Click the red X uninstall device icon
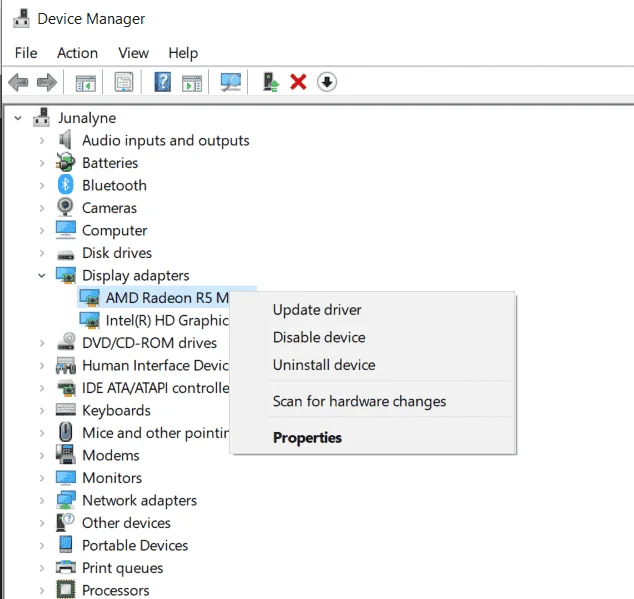This screenshot has width=634, height=599. pyautogui.click(x=298, y=82)
